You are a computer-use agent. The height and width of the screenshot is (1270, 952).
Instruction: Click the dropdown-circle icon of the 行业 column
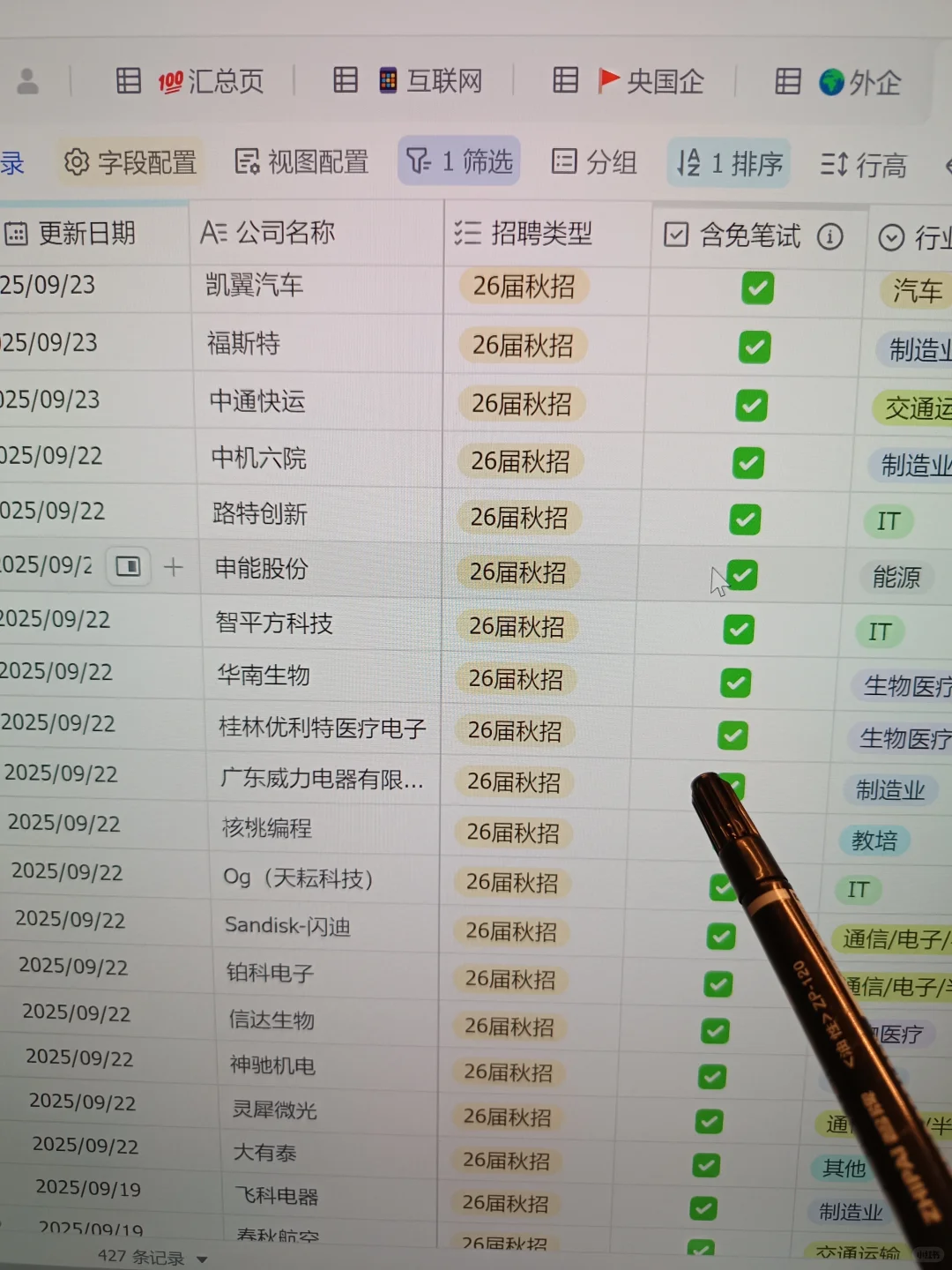coord(892,237)
